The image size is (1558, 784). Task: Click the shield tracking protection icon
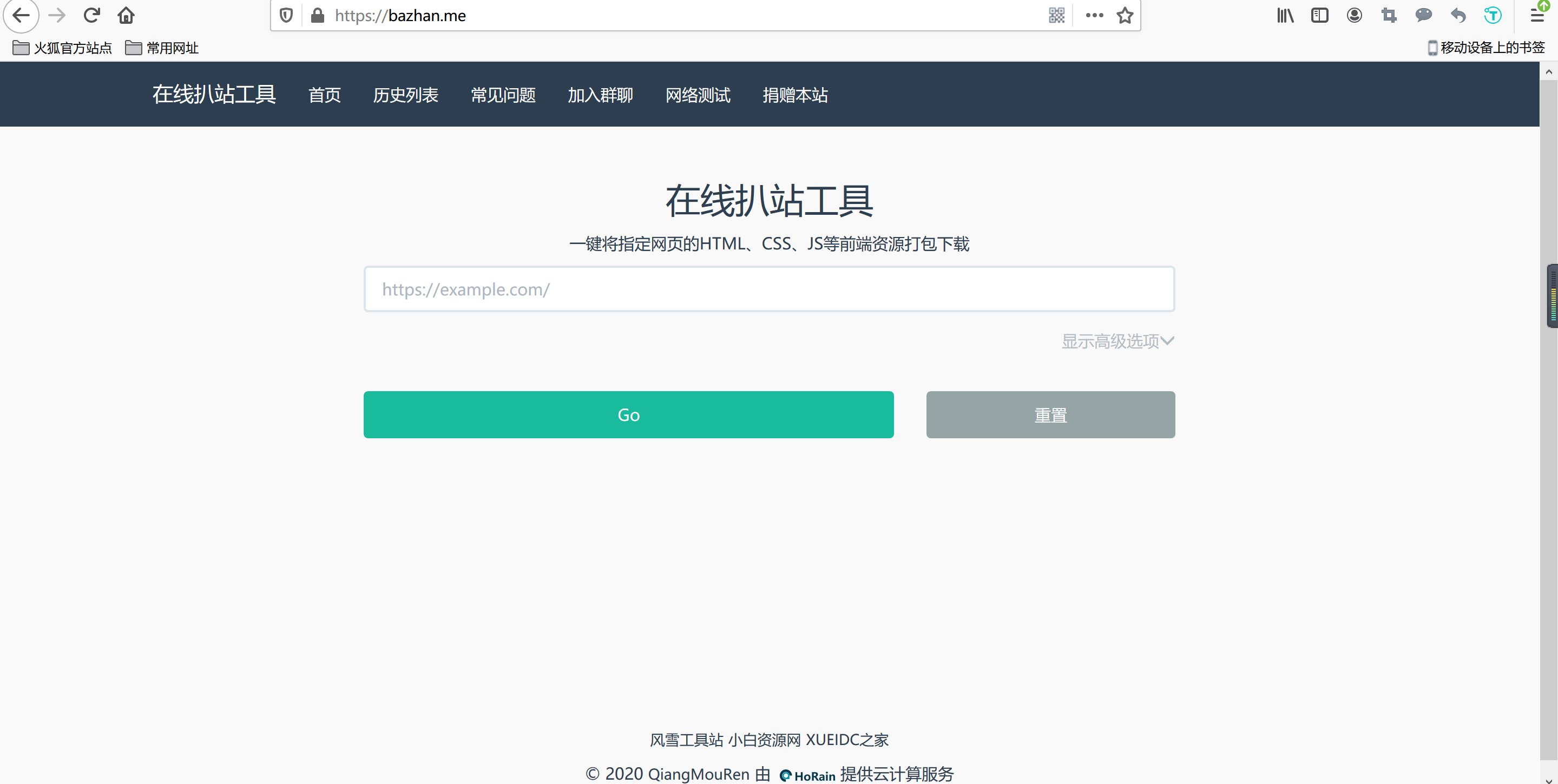(x=286, y=15)
